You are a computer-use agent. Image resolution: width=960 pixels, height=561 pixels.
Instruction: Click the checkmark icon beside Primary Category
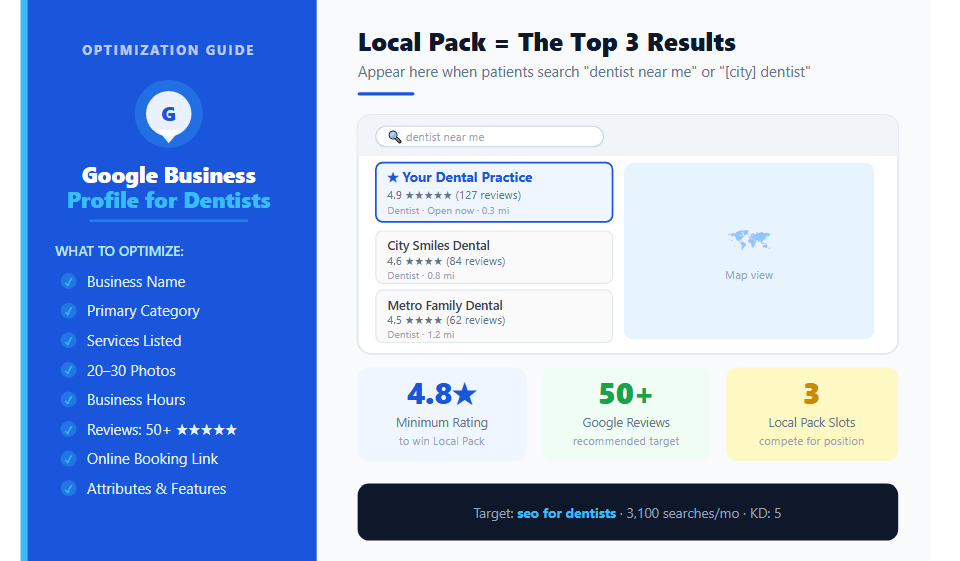pyautogui.click(x=69, y=311)
